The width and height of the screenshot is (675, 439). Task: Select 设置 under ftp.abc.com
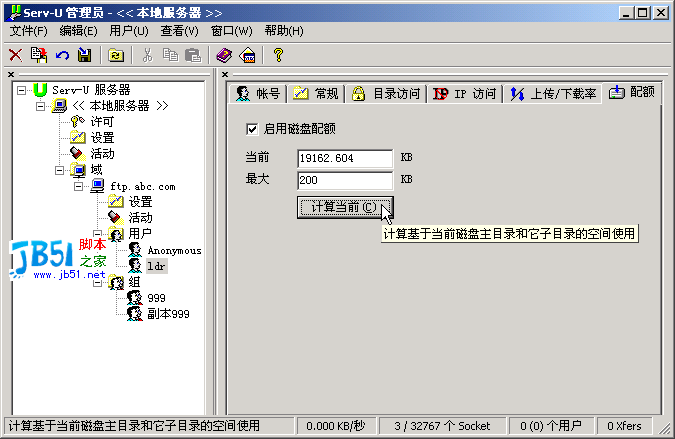pyautogui.click(x=140, y=201)
